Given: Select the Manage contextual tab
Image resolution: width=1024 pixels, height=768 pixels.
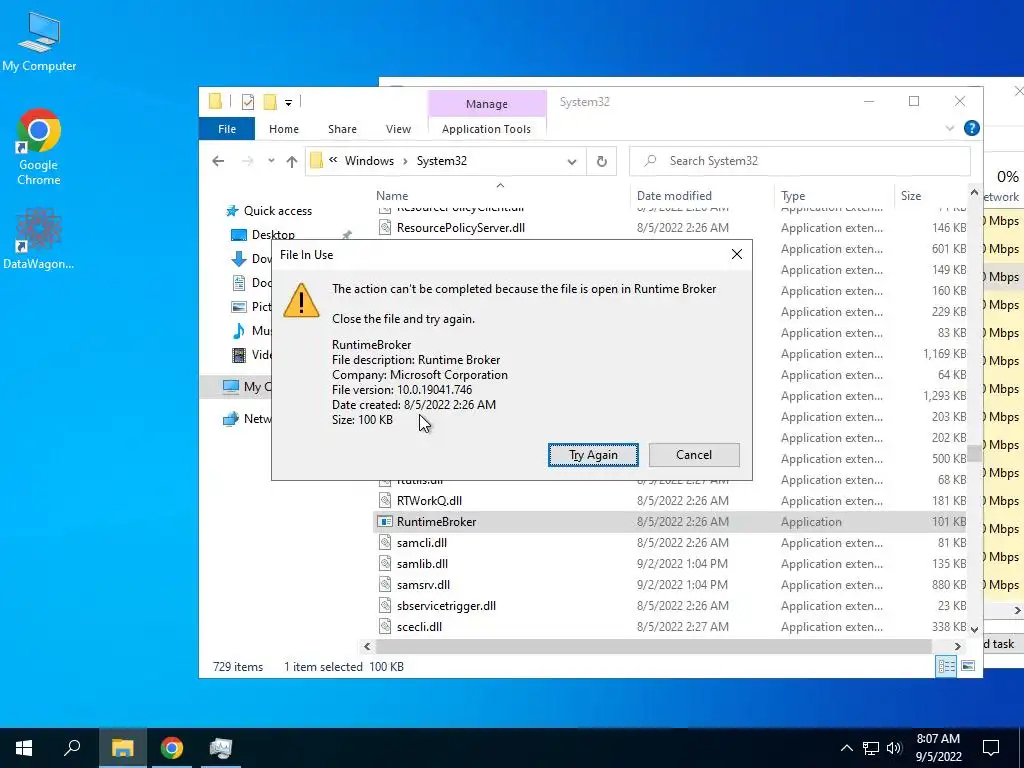Looking at the screenshot, I should pos(487,104).
